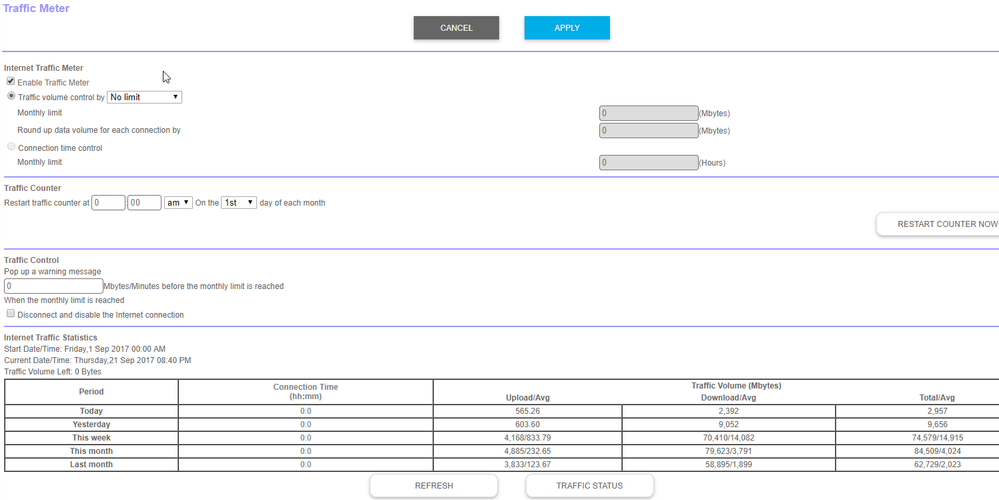The width and height of the screenshot is (999, 500).
Task: Select the Traffic volume control radio button
Action: [11, 97]
